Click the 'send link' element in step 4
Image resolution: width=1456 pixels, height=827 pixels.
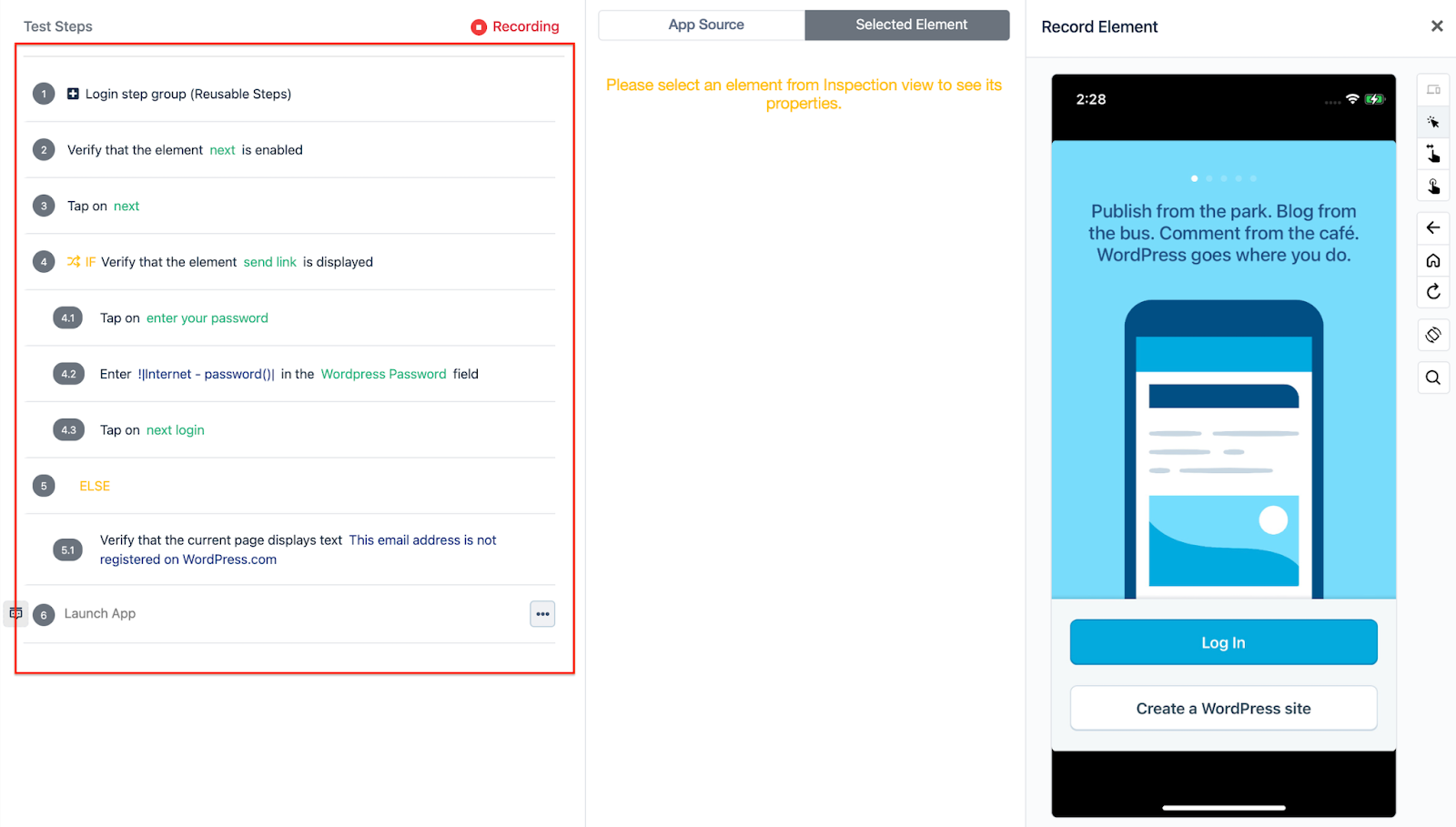tap(270, 262)
